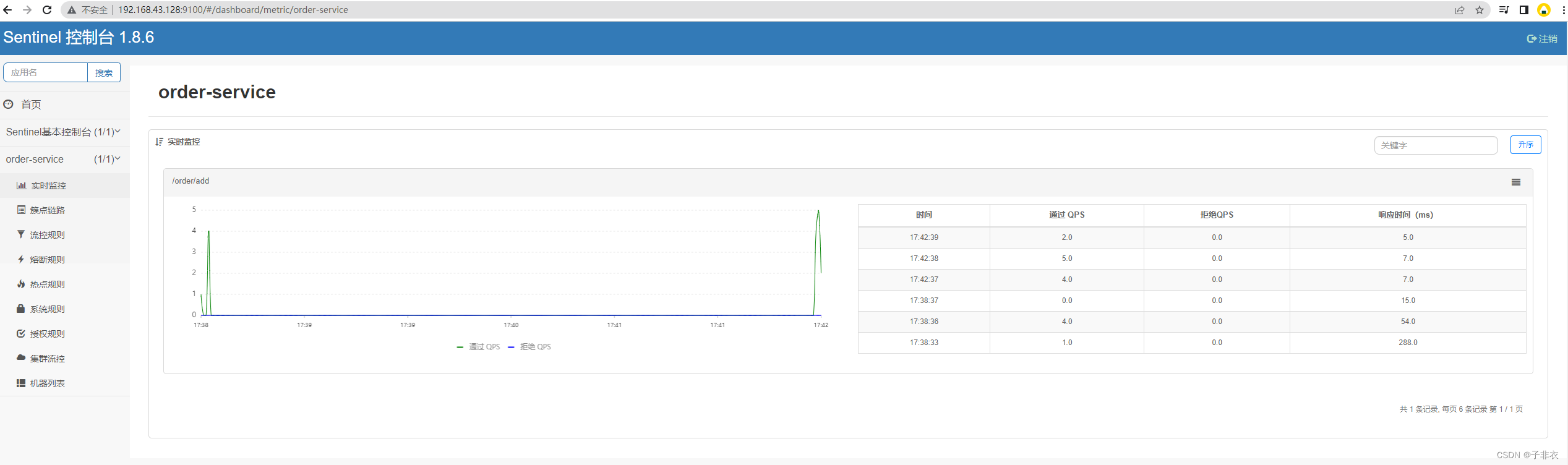Click the share page icon in address bar
The image size is (1568, 465).
(x=1460, y=10)
